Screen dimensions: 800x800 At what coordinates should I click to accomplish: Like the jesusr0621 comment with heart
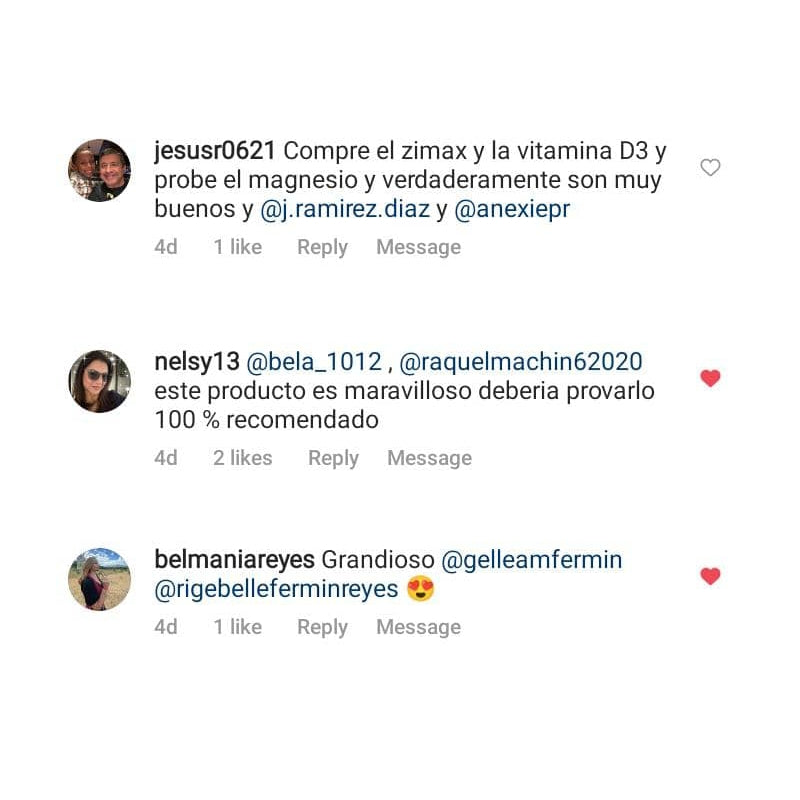[710, 167]
